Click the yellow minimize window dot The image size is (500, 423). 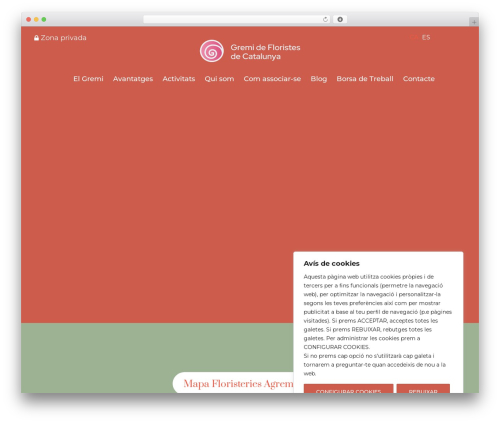pyautogui.click(x=36, y=19)
